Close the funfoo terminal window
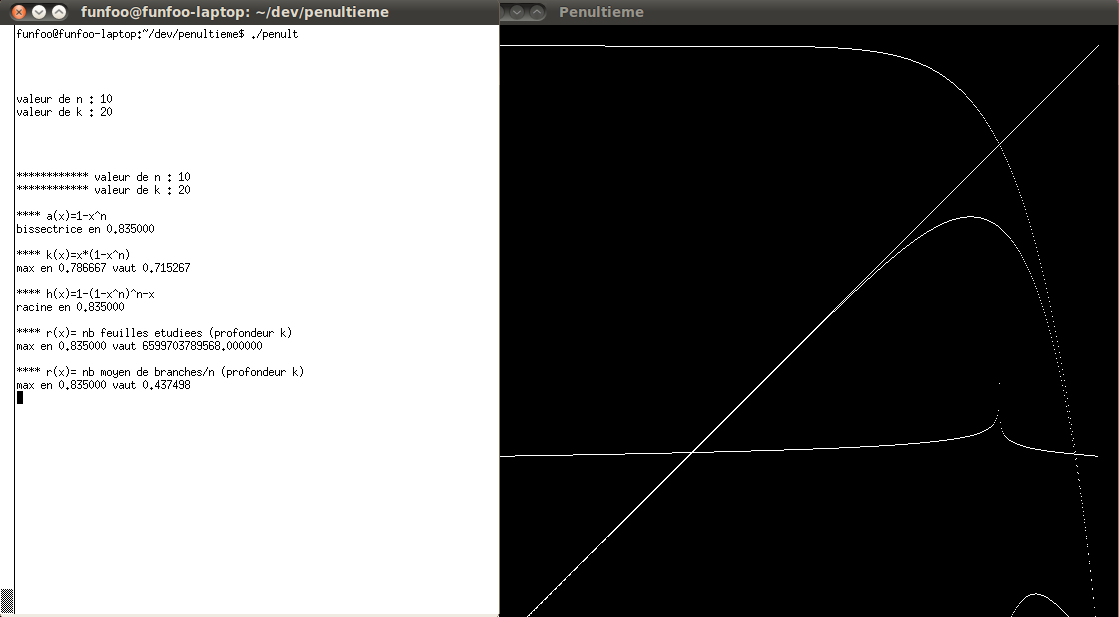 19,11
